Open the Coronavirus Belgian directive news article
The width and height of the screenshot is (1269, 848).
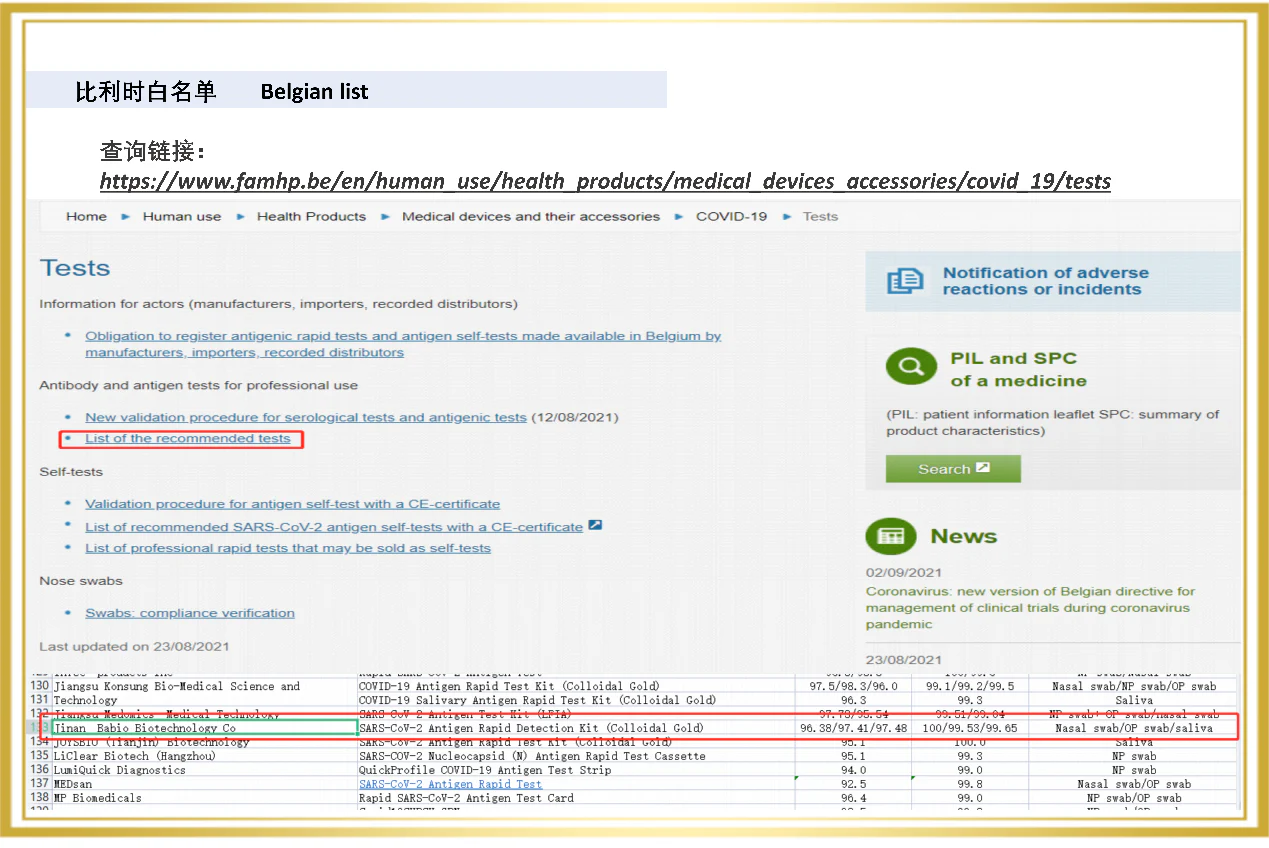click(1030, 607)
